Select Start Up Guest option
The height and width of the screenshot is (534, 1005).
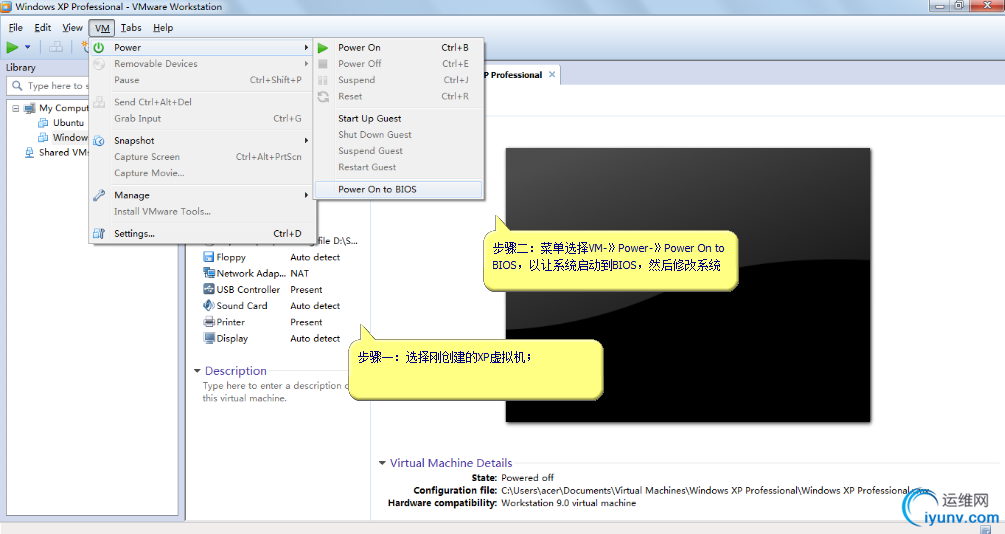[x=399, y=118]
